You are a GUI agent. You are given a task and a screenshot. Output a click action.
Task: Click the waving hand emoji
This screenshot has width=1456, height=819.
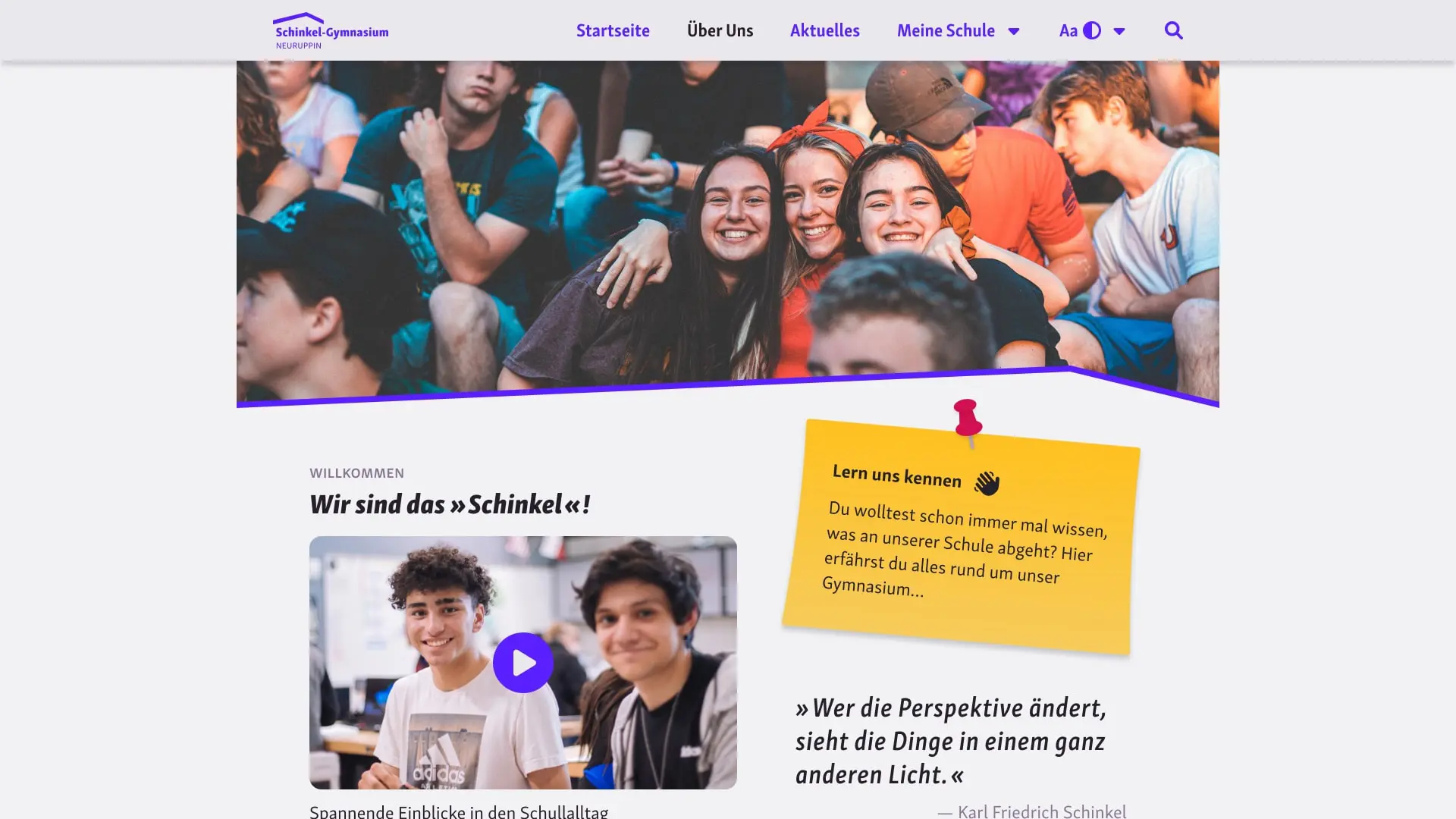(x=987, y=483)
